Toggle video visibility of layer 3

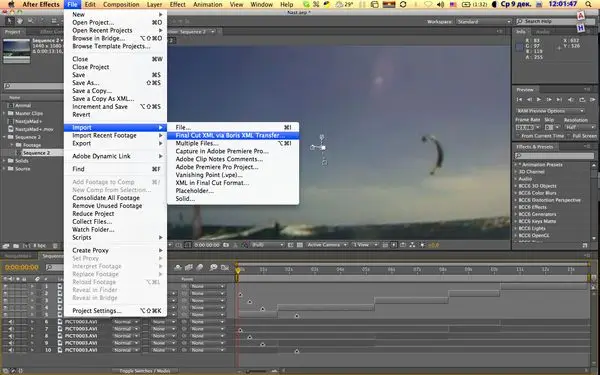tap(5, 300)
